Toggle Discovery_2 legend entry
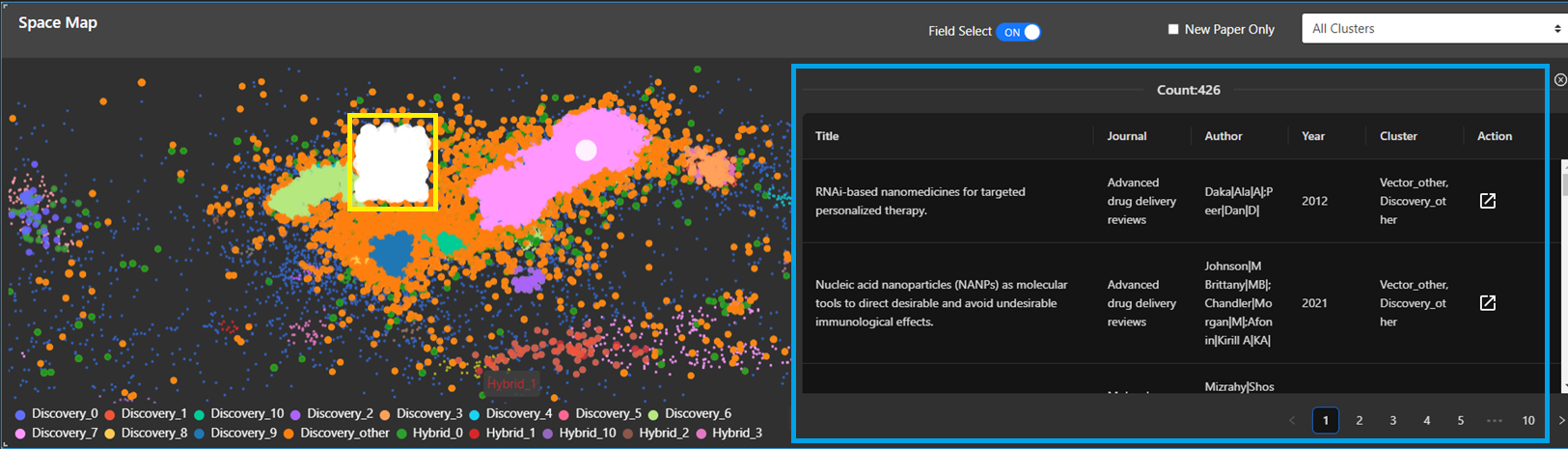This screenshot has height=449, width=1568. click(331, 413)
